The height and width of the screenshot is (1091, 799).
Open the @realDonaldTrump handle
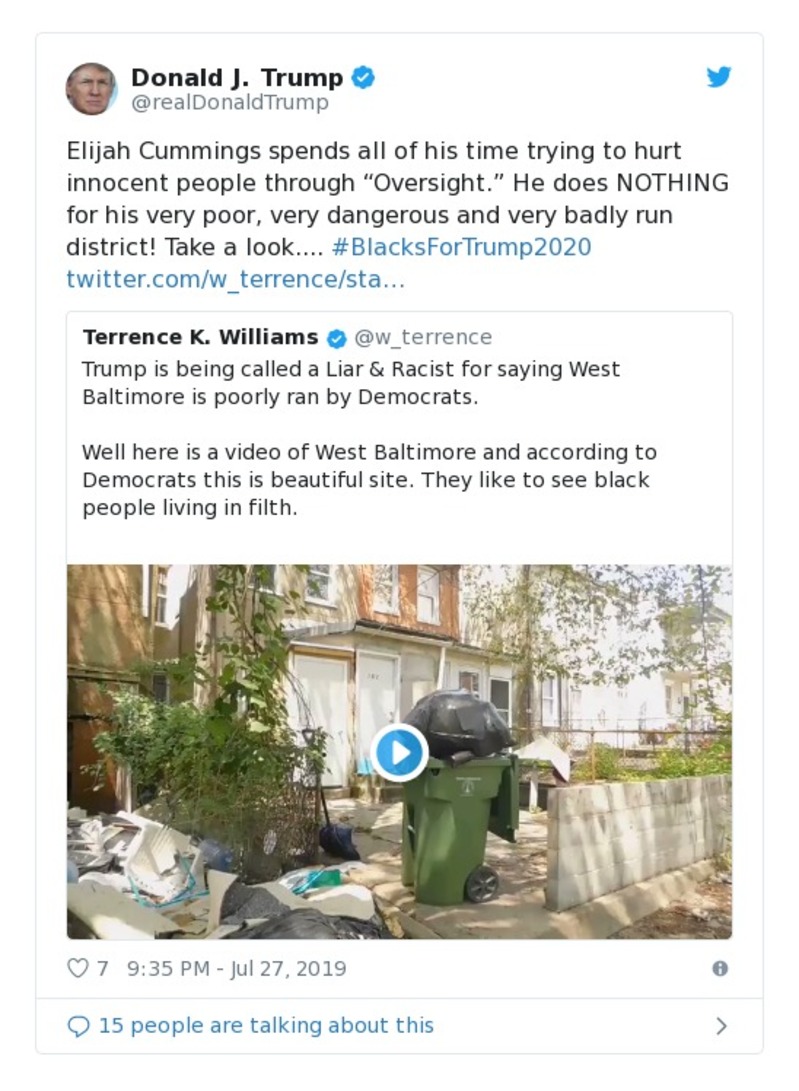pos(229,103)
